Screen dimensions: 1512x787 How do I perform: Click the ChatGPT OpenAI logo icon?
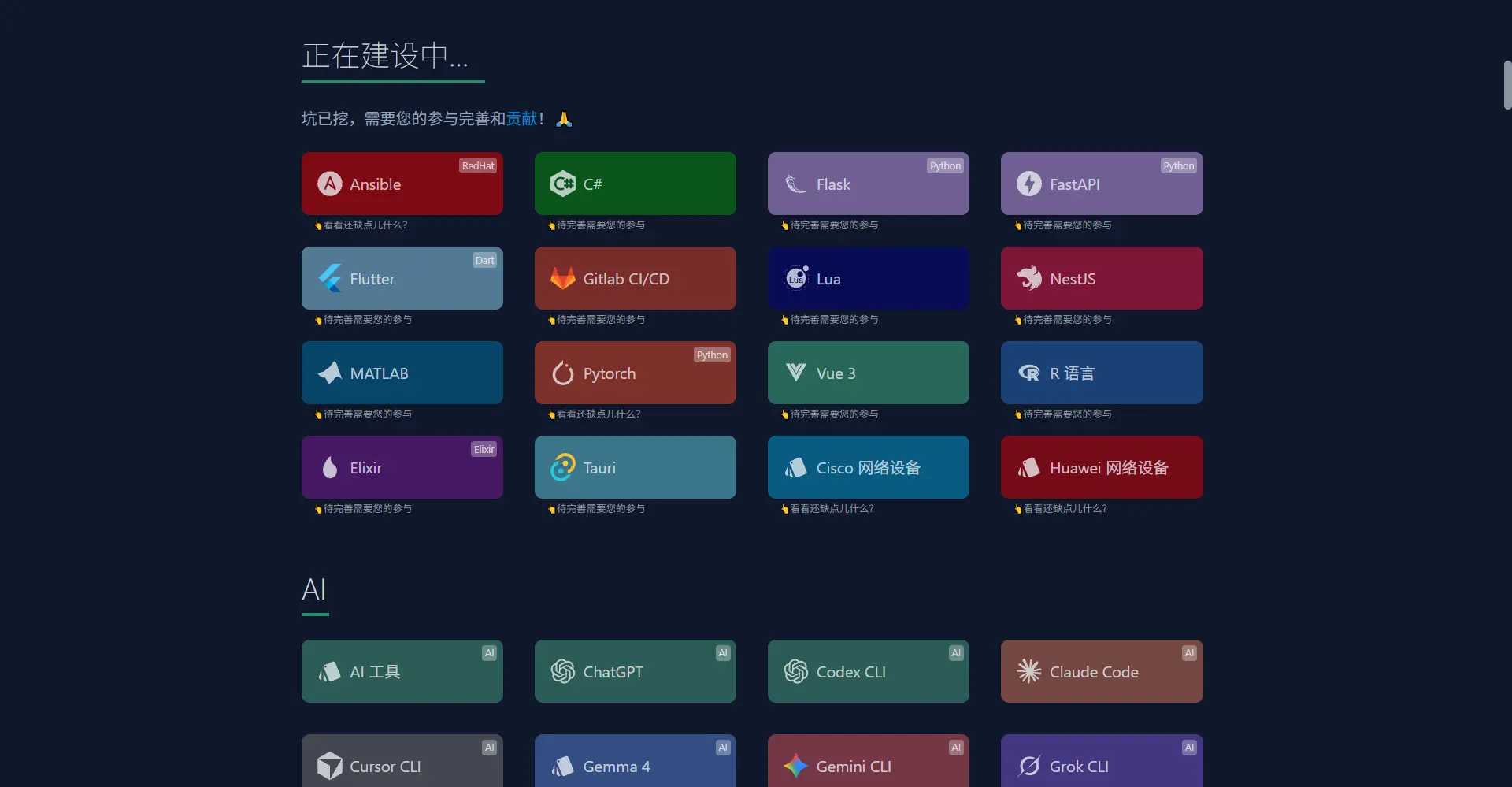tap(563, 671)
